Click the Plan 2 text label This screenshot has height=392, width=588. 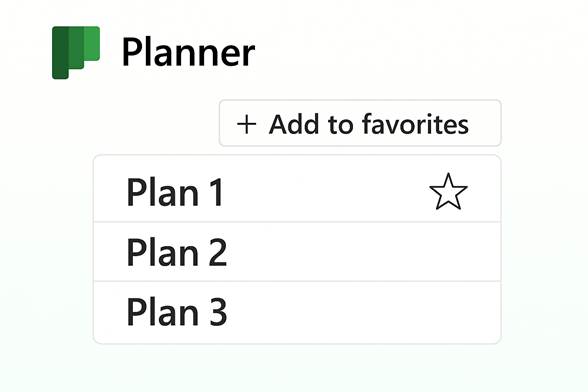point(177,252)
